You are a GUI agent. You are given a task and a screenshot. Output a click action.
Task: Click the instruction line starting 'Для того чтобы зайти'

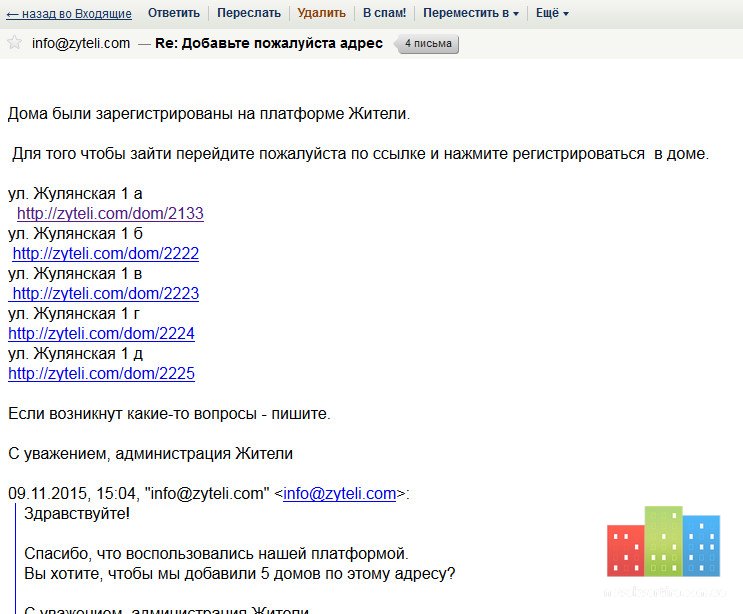click(x=360, y=154)
